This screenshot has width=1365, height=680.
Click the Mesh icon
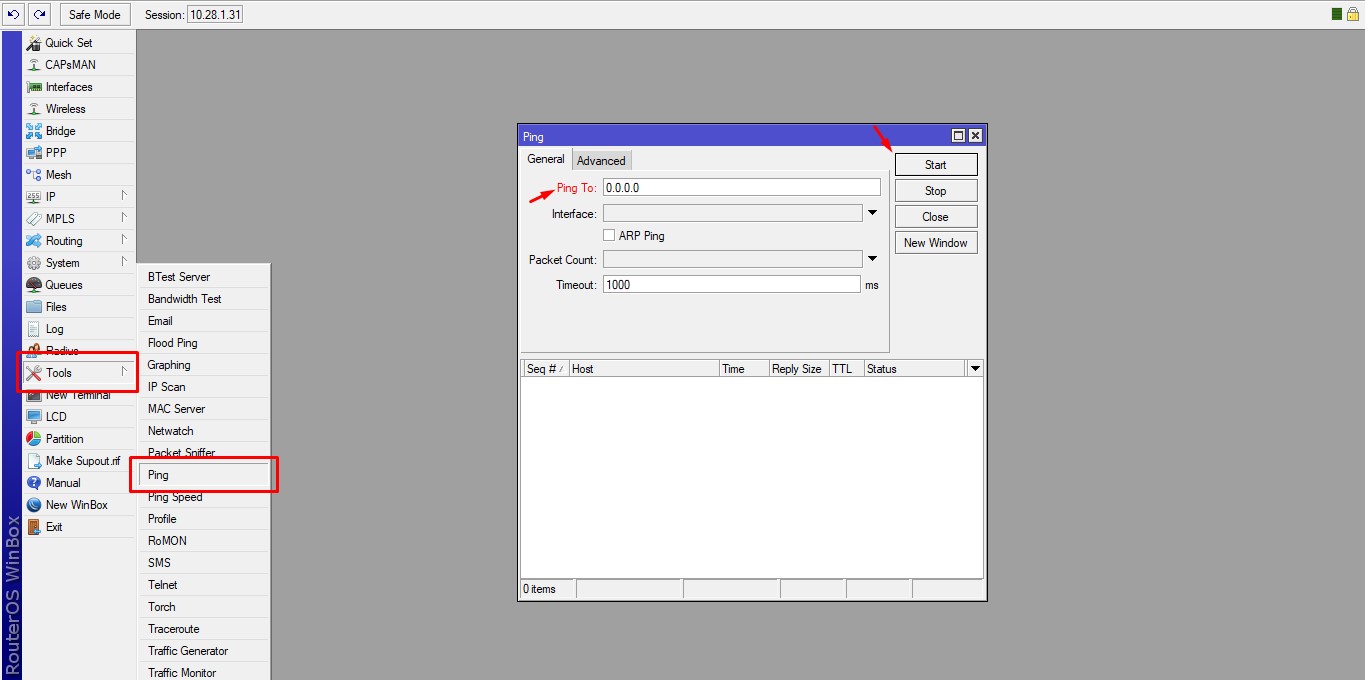34,175
